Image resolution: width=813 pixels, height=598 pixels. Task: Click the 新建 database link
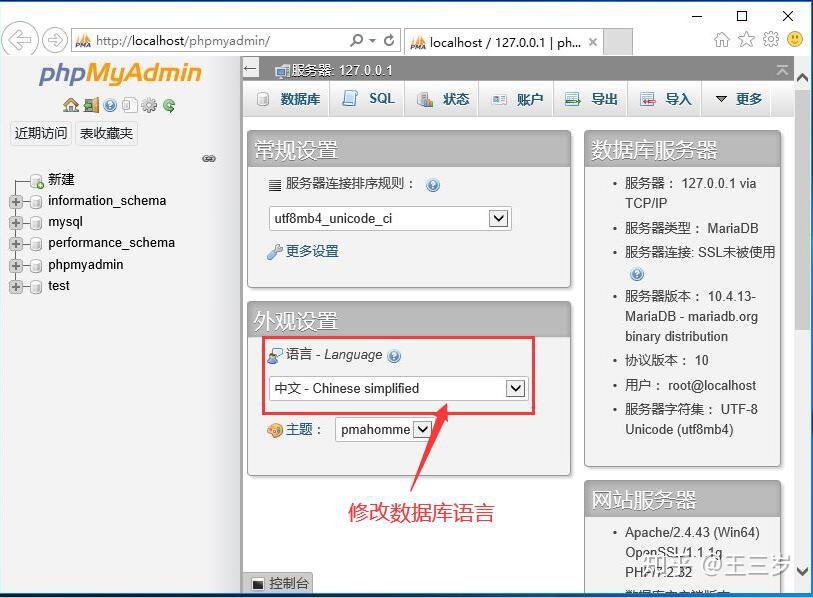61,179
